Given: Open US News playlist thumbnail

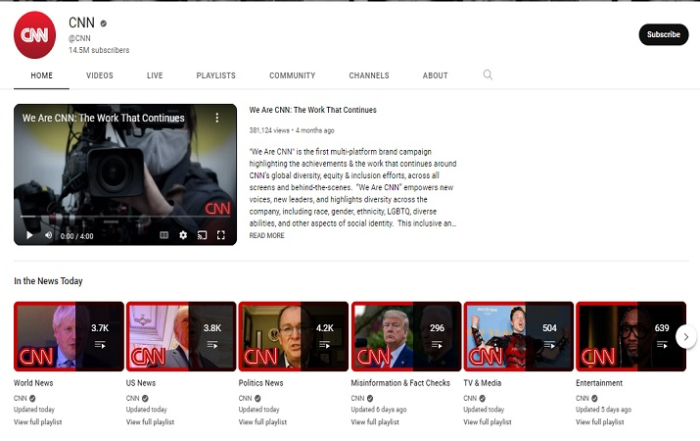Looking at the screenshot, I should pos(181,337).
